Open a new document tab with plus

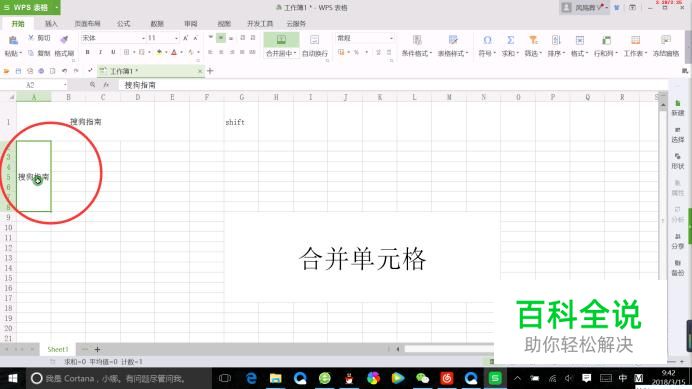pyautogui.click(x=210, y=71)
